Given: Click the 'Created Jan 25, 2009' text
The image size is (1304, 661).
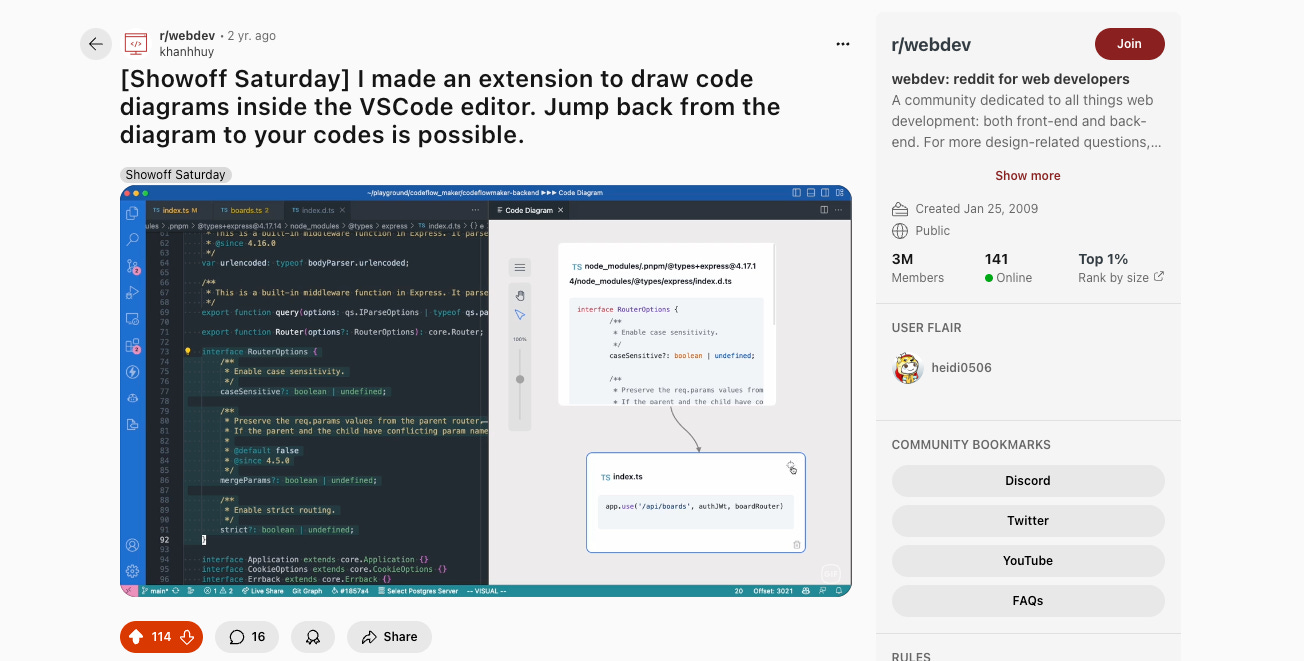Looking at the screenshot, I should 977,209.
